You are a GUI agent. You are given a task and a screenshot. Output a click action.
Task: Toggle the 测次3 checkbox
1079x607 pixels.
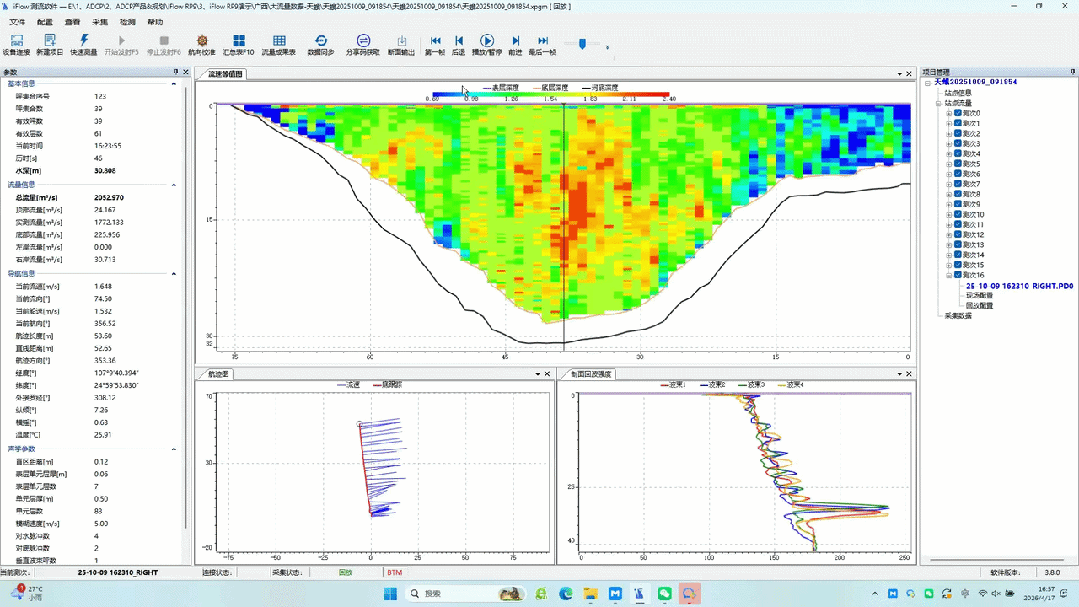point(958,143)
